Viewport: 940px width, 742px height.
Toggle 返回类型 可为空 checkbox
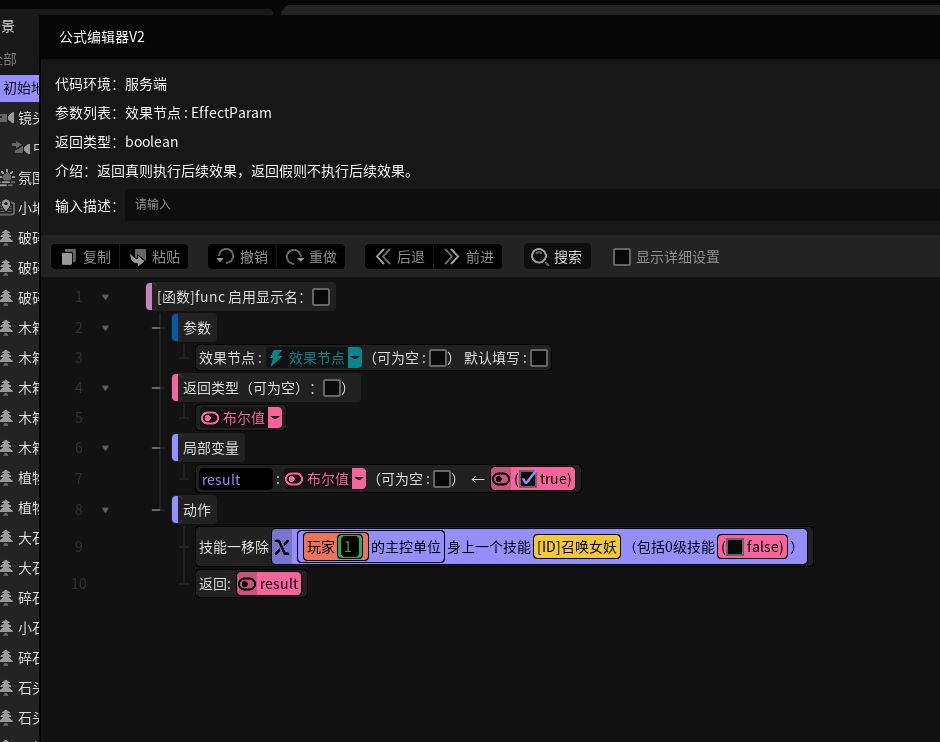click(332, 388)
